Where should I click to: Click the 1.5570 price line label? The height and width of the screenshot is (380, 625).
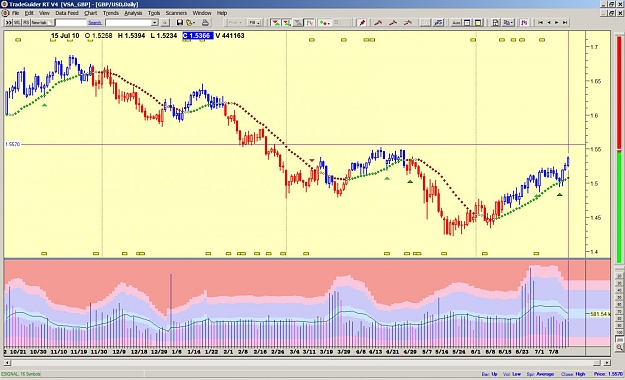(x=12, y=144)
